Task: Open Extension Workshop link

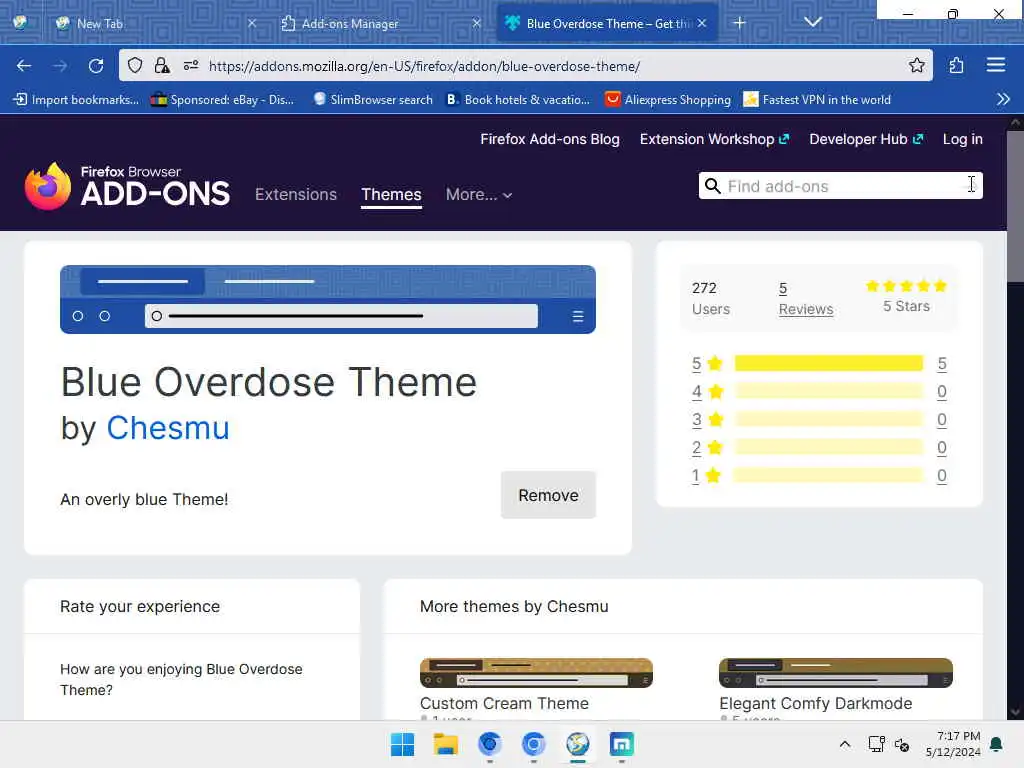Action: click(714, 139)
